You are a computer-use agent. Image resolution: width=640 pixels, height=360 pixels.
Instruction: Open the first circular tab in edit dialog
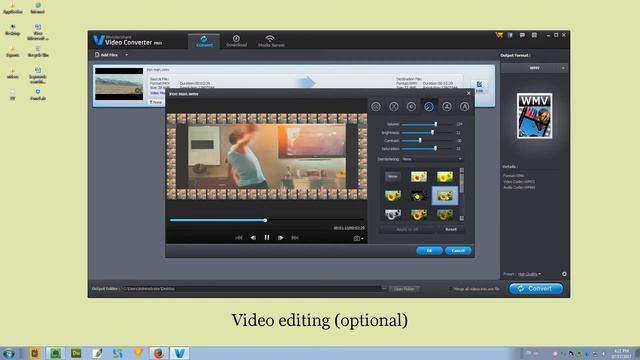tap(376, 107)
